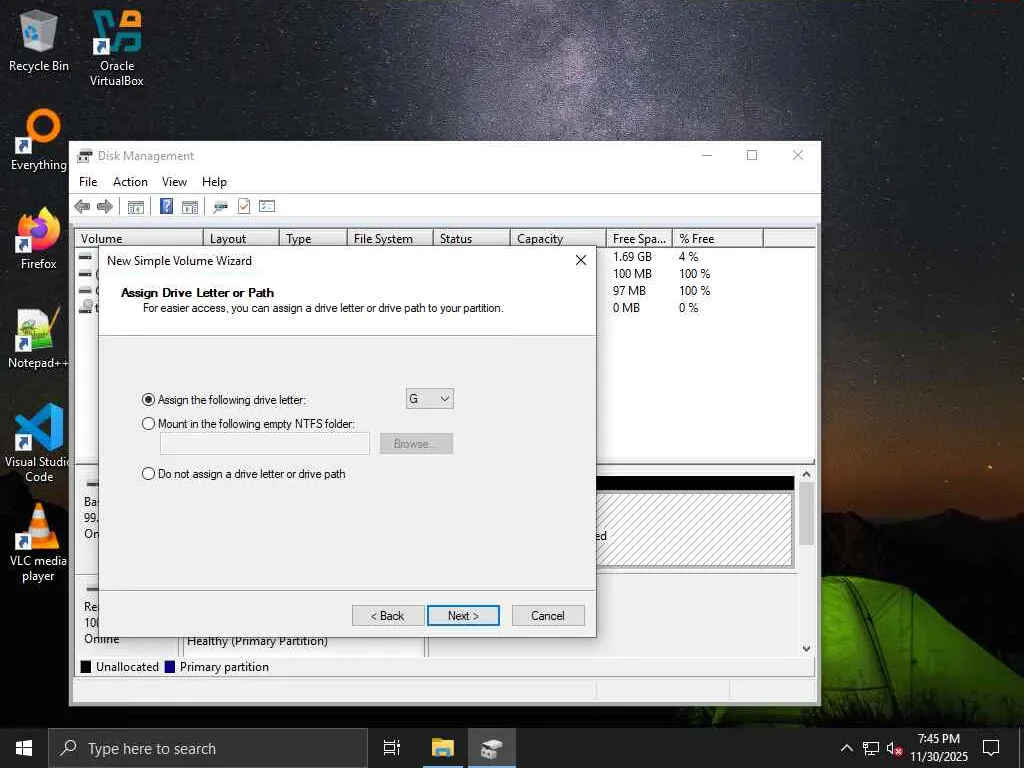Click the scroll down arrow in disk pane

pos(807,648)
